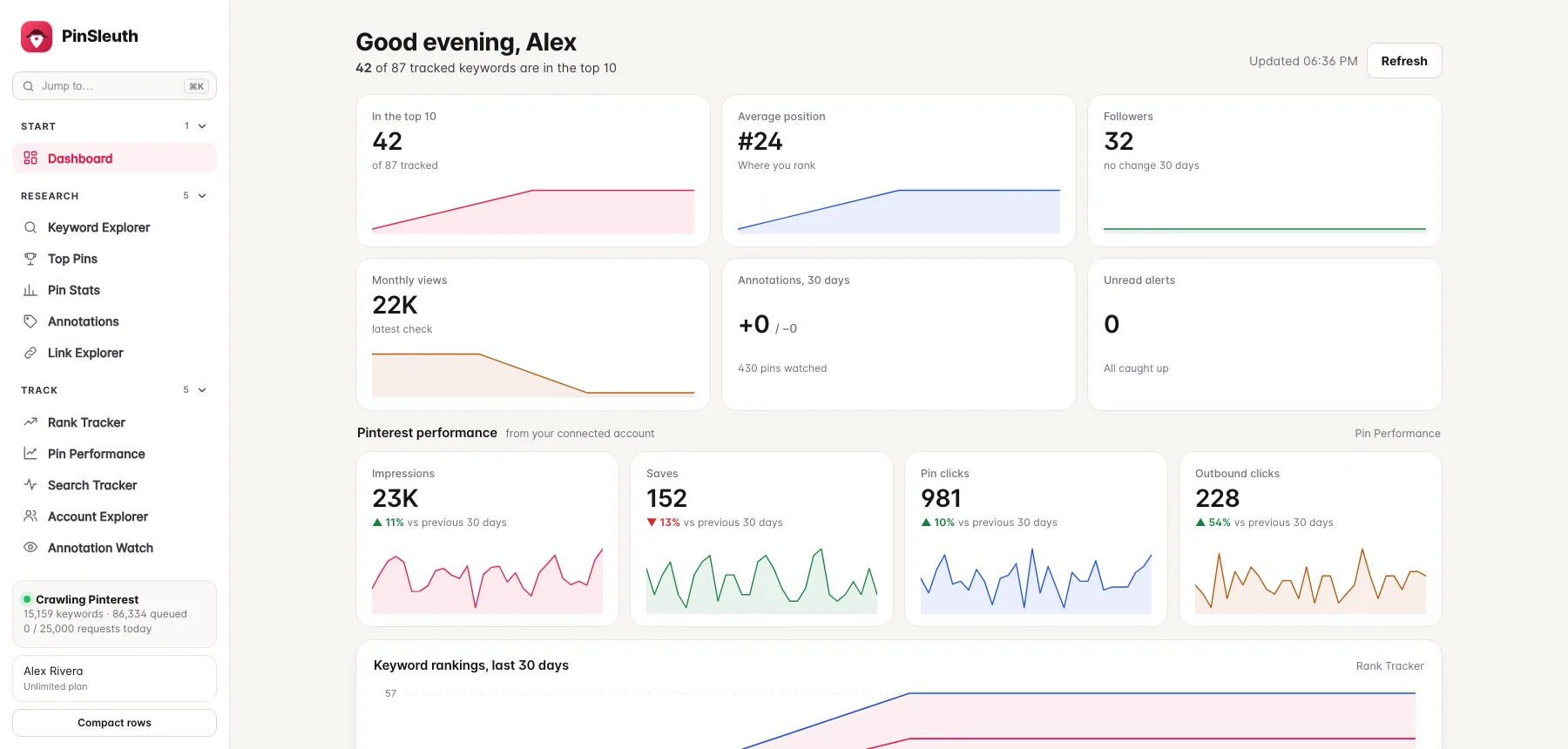
Task: Select the Saves sparkline chart
Action: point(761,580)
